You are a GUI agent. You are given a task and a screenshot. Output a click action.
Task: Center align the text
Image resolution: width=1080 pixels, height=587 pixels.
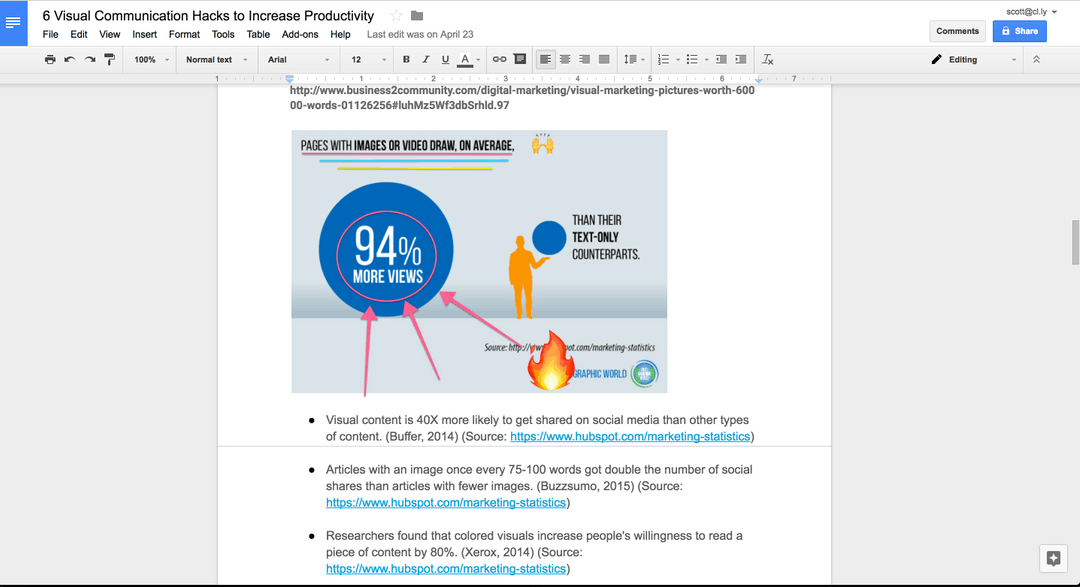[x=565, y=60]
